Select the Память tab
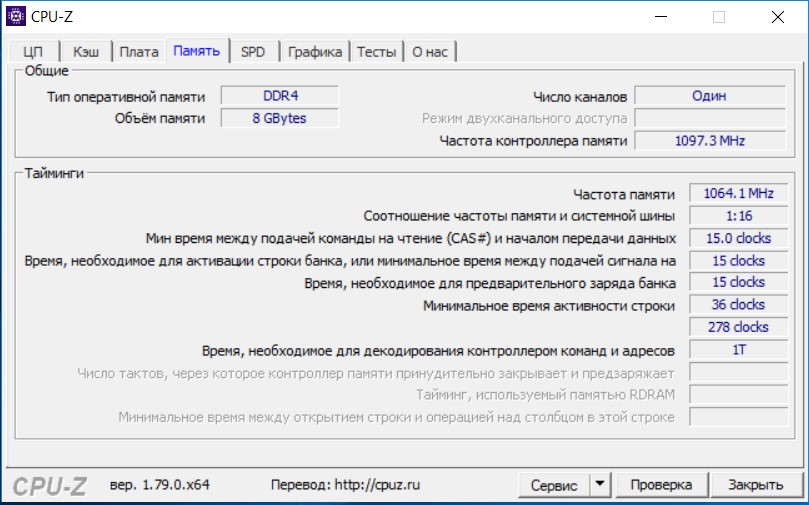The width and height of the screenshot is (809, 505). (197, 51)
